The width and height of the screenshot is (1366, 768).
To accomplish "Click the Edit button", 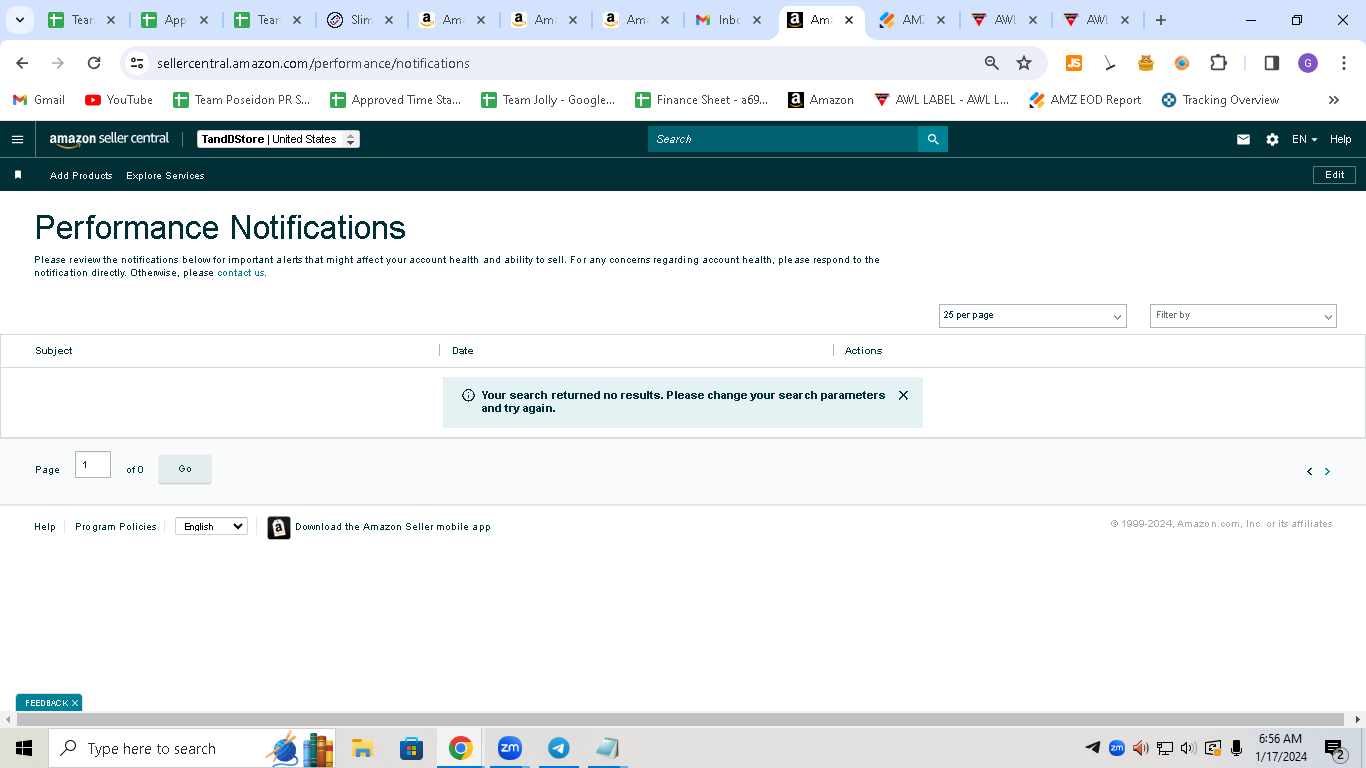I will pos(1335,175).
